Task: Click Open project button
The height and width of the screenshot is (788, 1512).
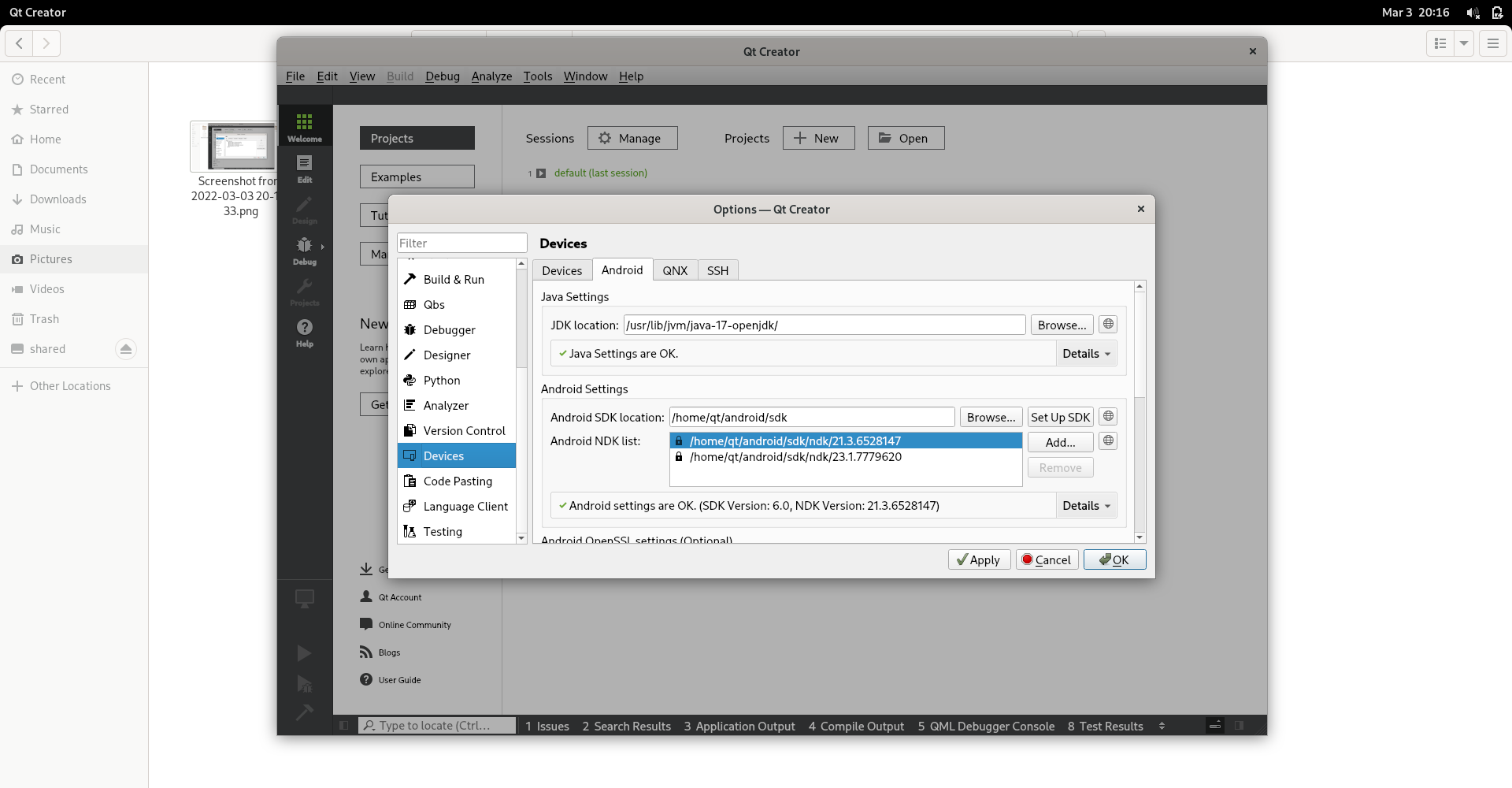Action: (906, 138)
